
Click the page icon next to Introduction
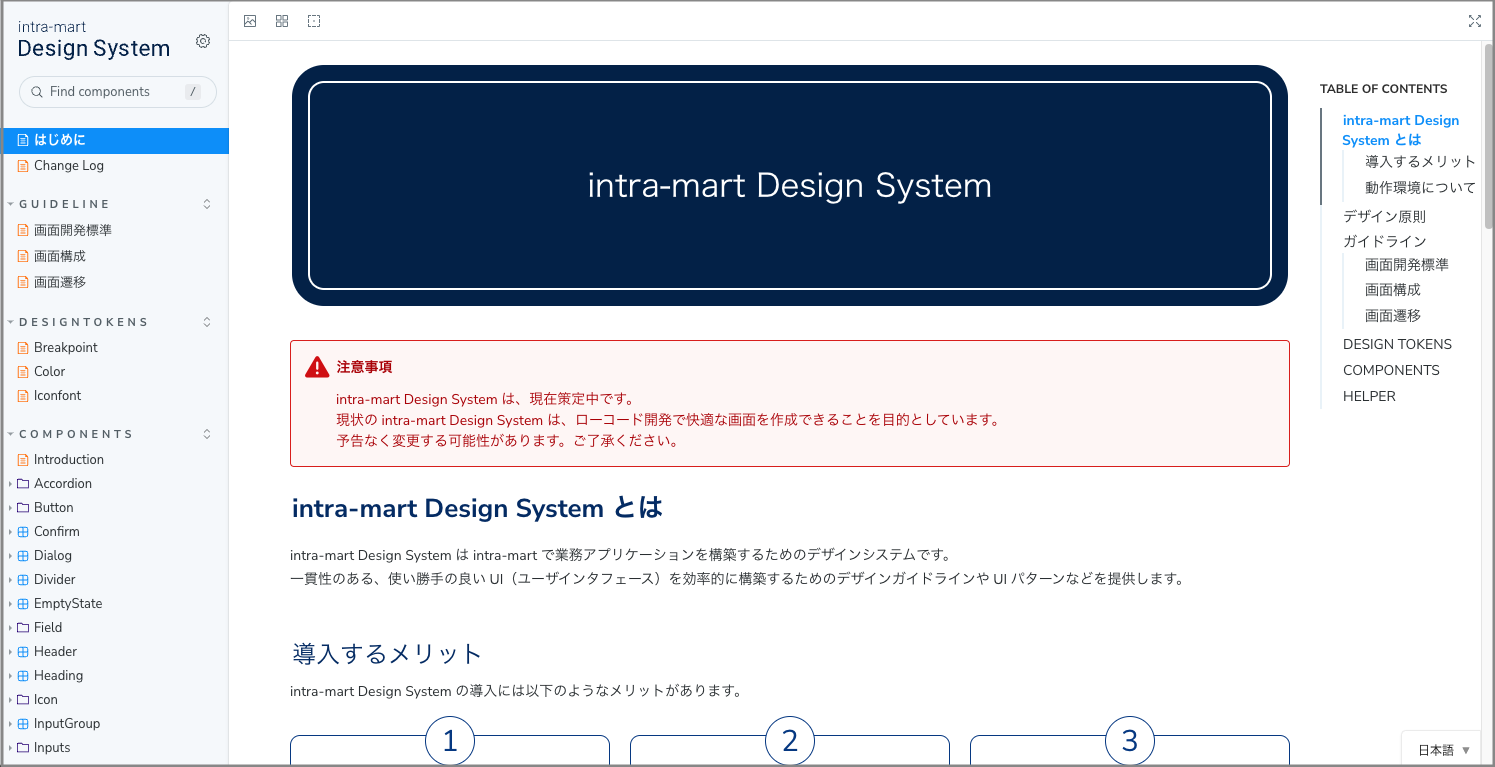tap(21, 459)
